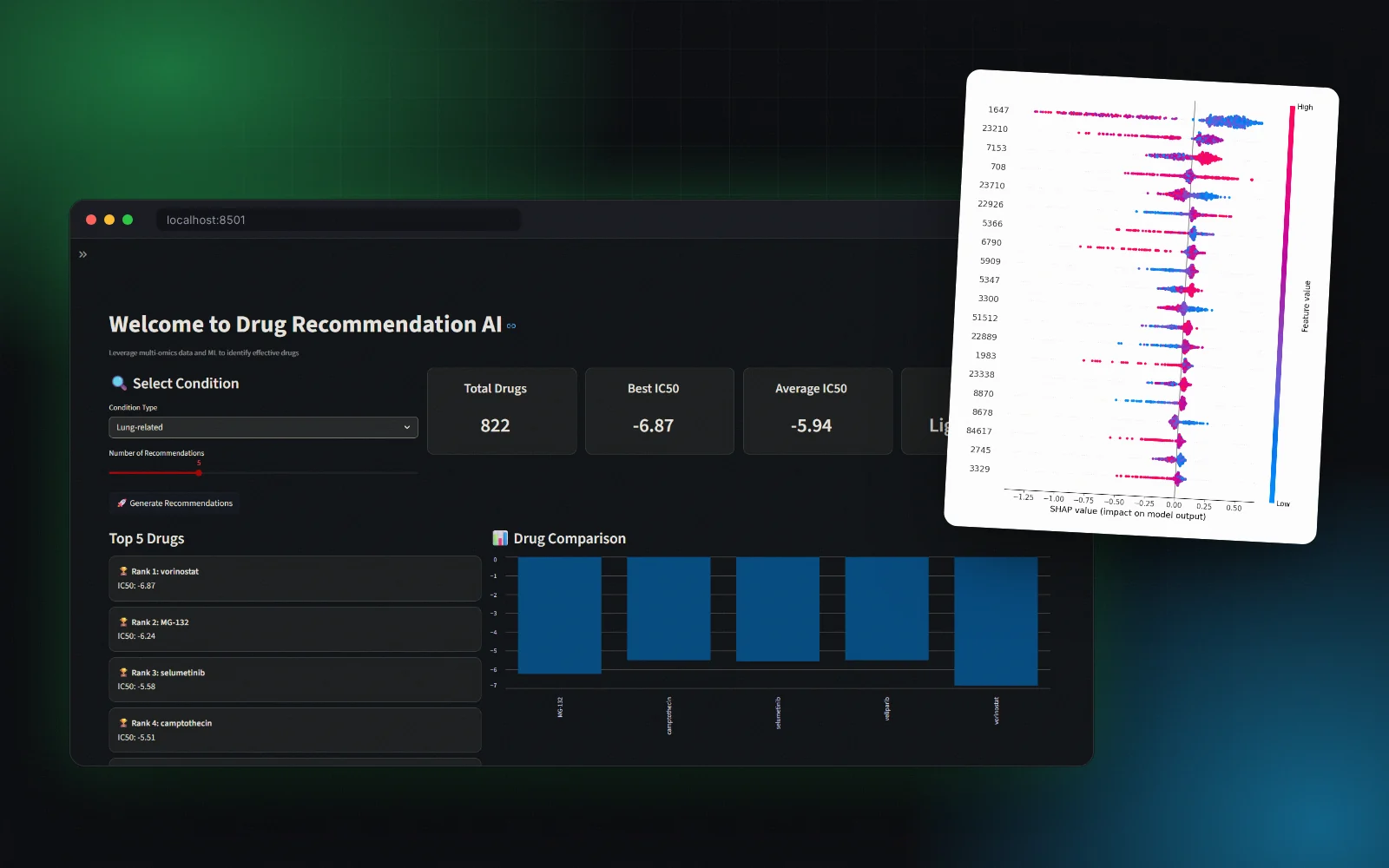This screenshot has height=868, width=1389.
Task: Click the rocket icon in Generate Recommendations
Action: click(122, 503)
